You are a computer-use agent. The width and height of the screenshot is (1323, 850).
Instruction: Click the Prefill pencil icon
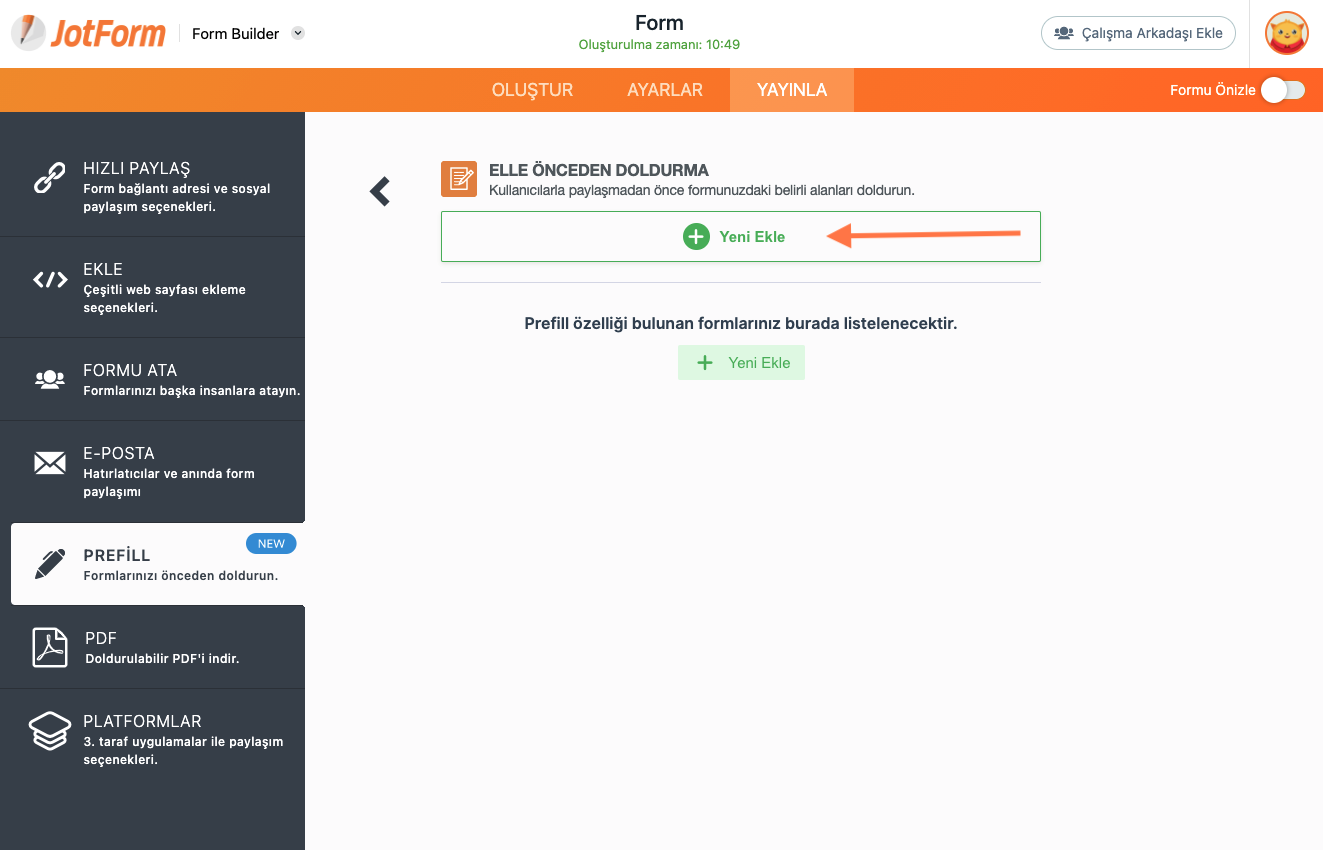[x=50, y=564]
